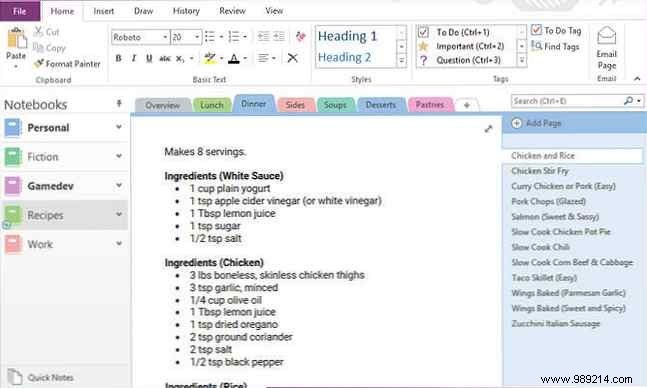The image size is (647, 388).
Task: Expand the Personal notebook
Action: pos(119,127)
